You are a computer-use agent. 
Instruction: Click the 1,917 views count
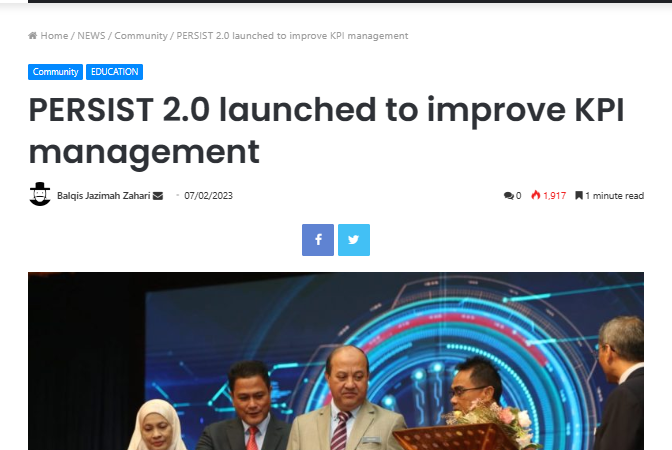pyautogui.click(x=555, y=196)
